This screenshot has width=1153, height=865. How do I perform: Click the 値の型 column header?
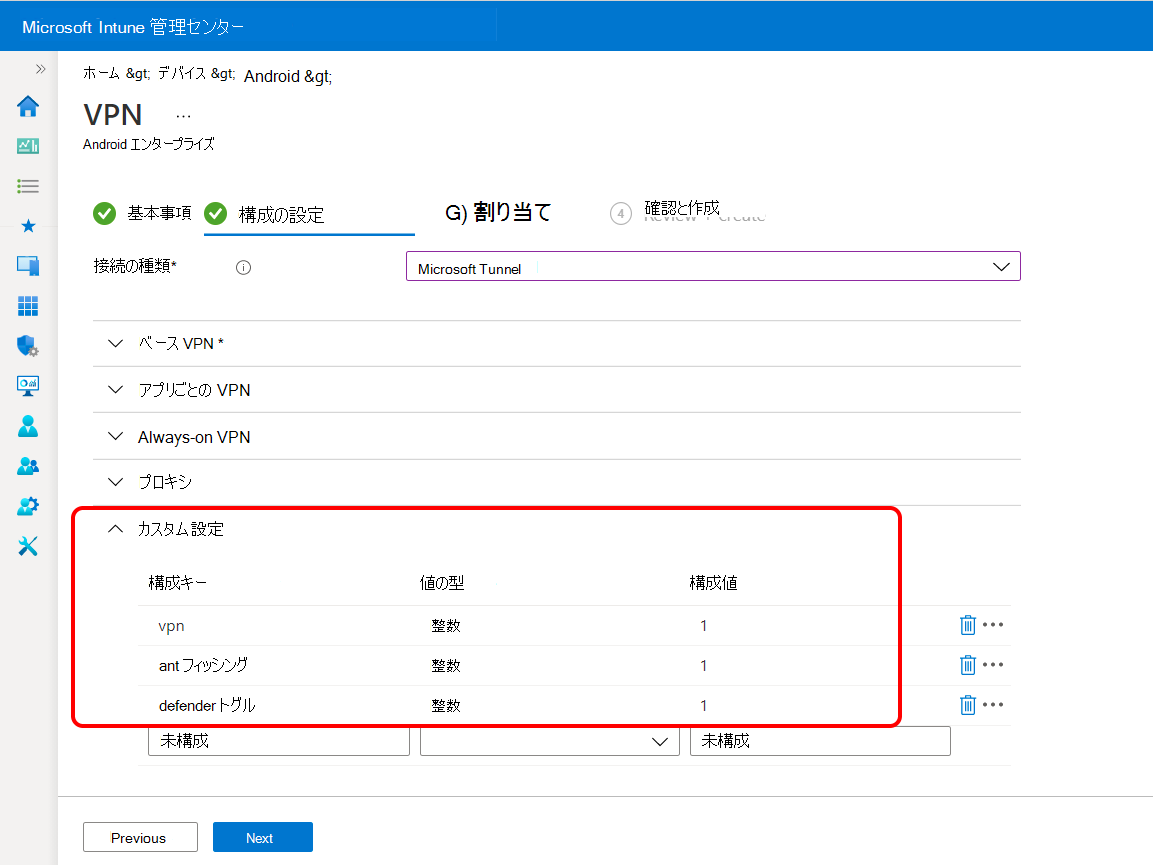tap(442, 583)
